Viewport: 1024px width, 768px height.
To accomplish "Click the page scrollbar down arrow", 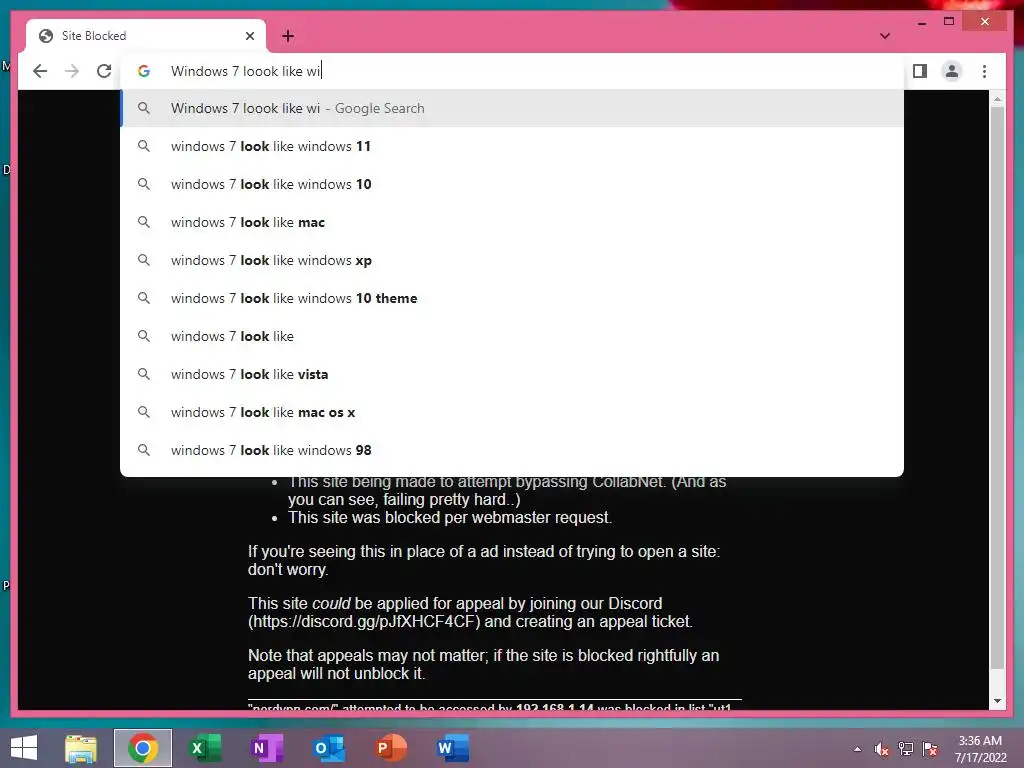I will pyautogui.click(x=997, y=701).
